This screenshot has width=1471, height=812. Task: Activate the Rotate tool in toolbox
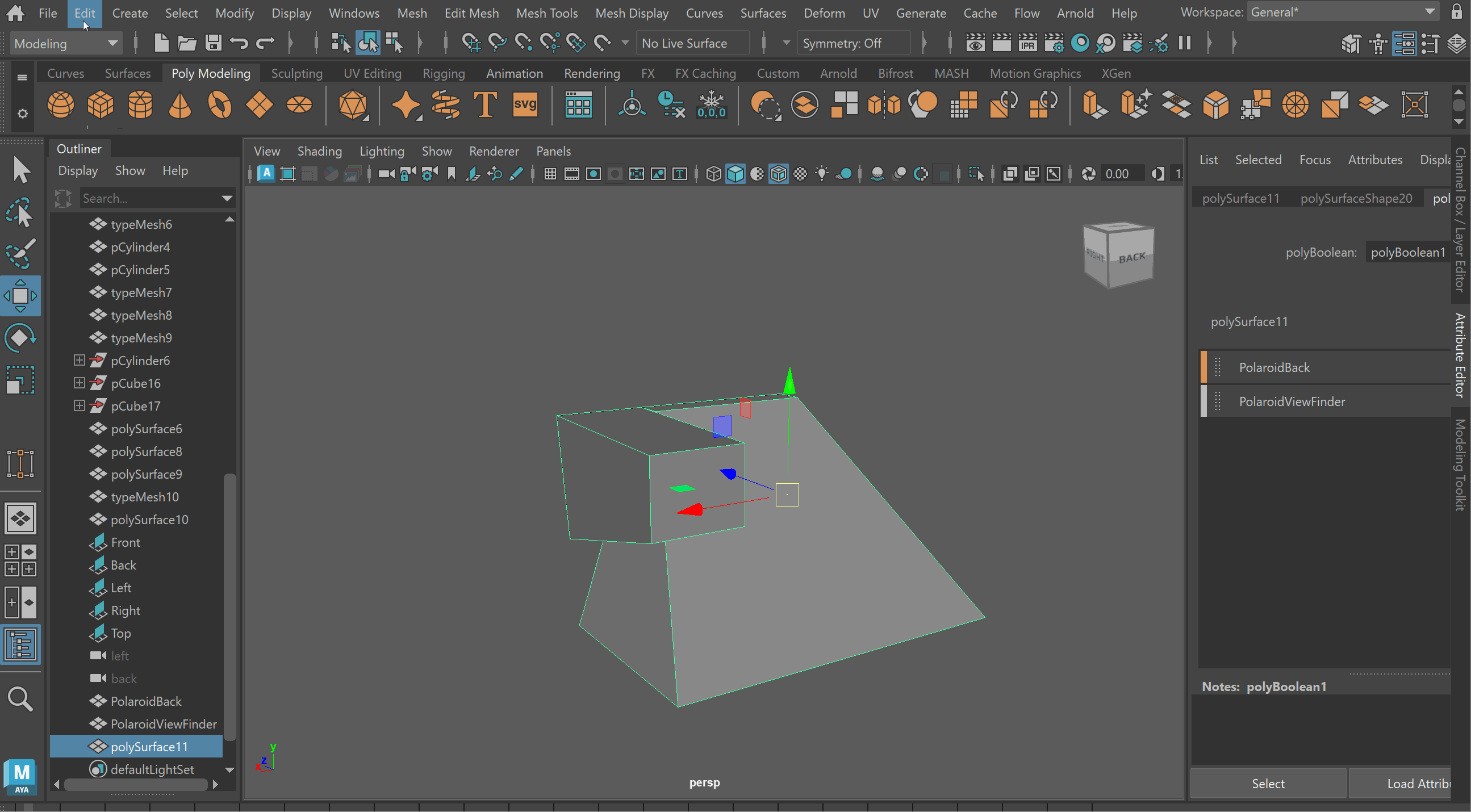(x=20, y=338)
